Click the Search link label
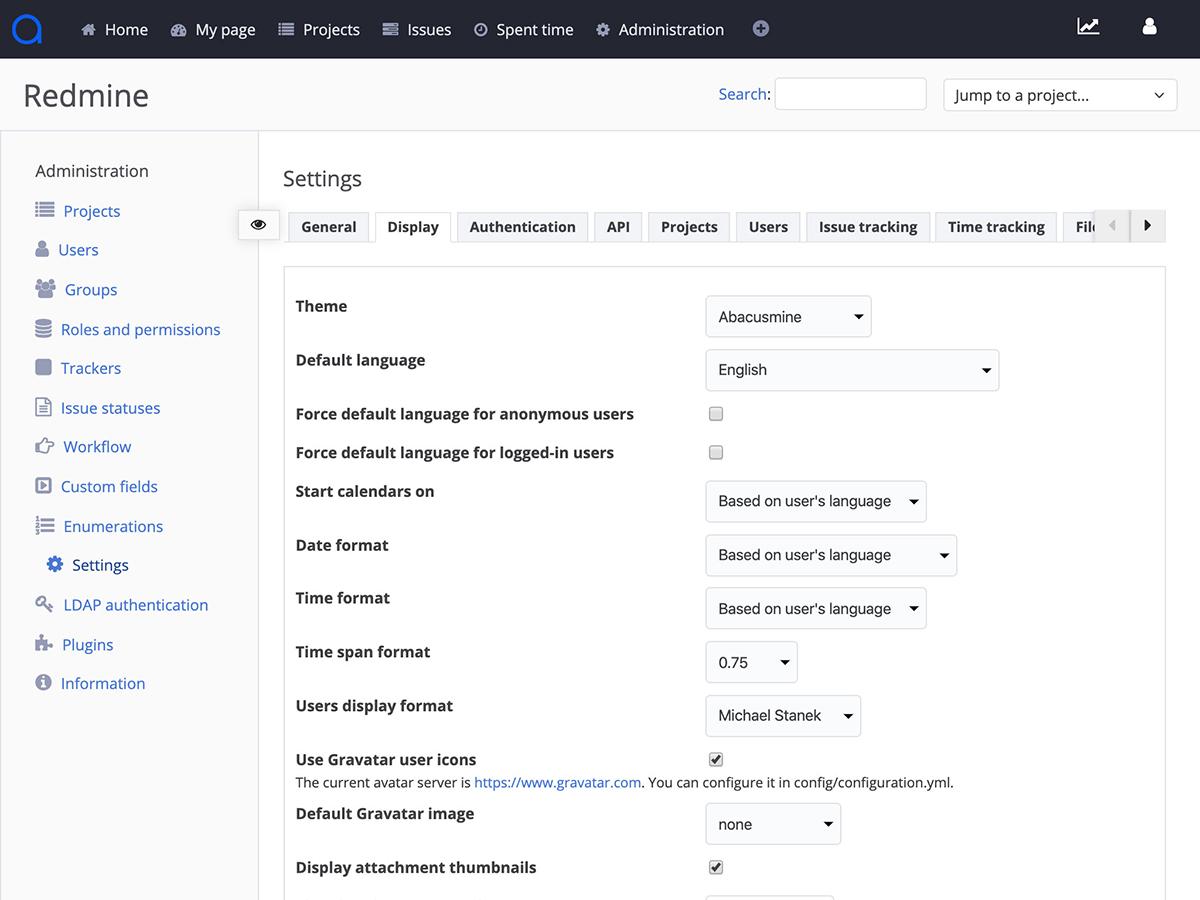This screenshot has width=1200, height=900. coord(743,94)
